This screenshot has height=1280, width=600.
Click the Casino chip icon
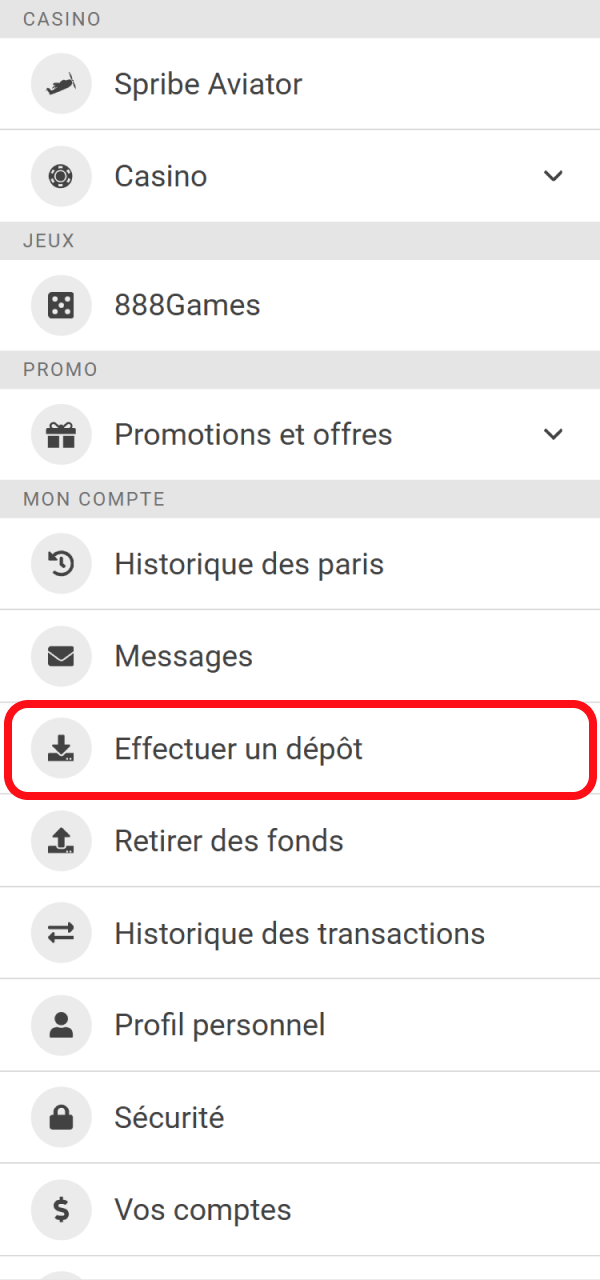61,176
